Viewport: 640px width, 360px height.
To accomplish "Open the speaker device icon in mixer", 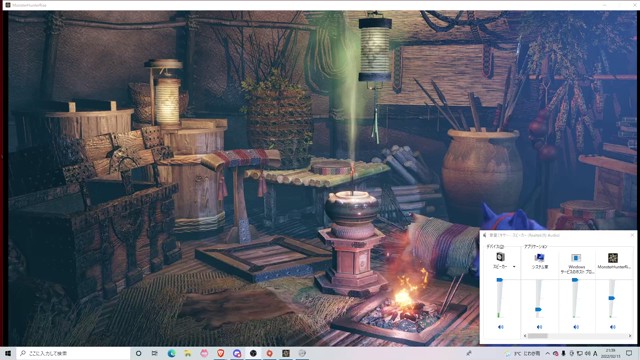I will click(x=500, y=257).
